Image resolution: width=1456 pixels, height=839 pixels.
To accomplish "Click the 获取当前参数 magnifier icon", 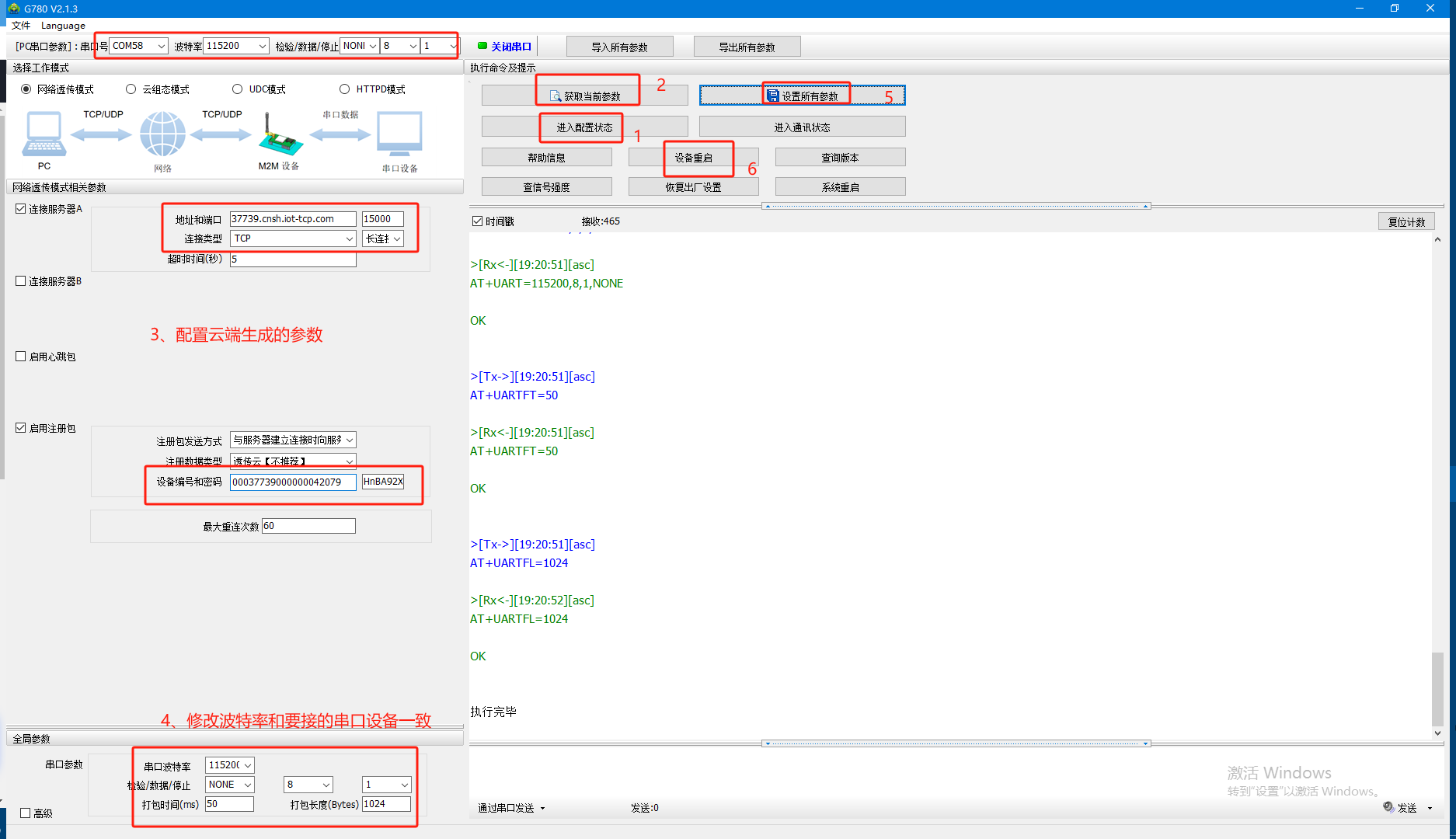I will tap(556, 96).
